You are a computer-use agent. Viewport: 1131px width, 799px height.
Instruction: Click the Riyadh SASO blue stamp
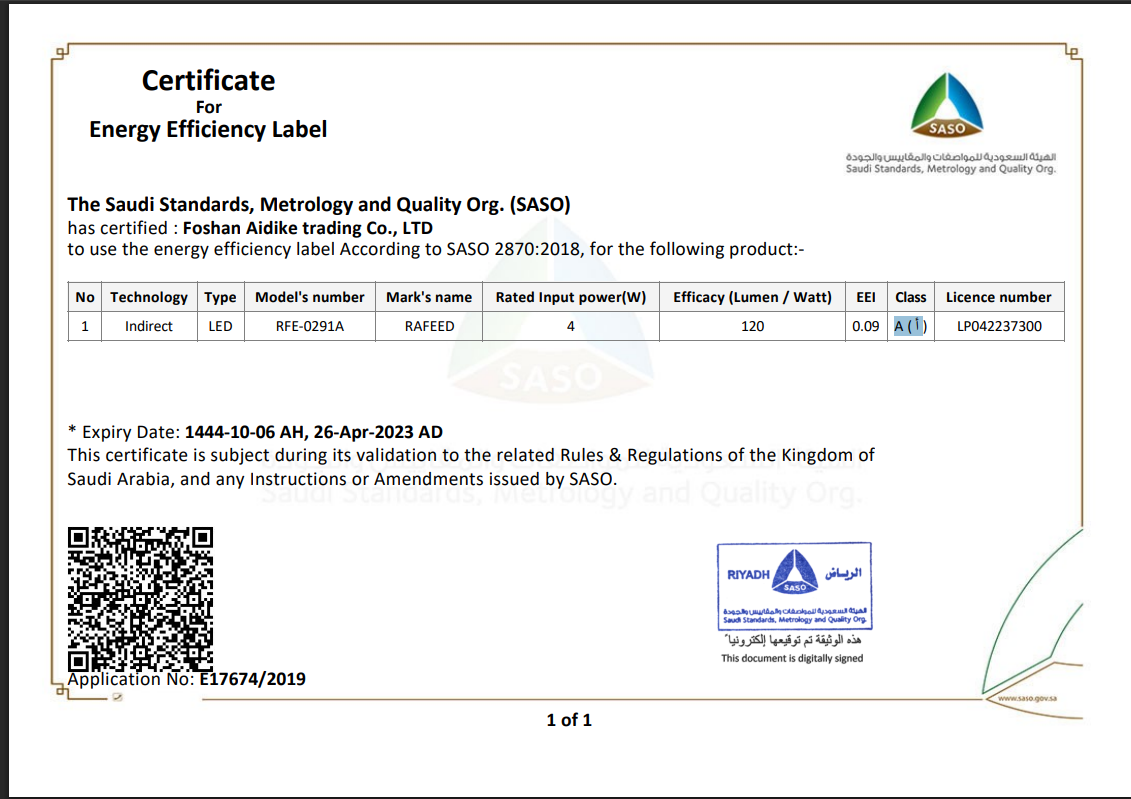(x=794, y=586)
